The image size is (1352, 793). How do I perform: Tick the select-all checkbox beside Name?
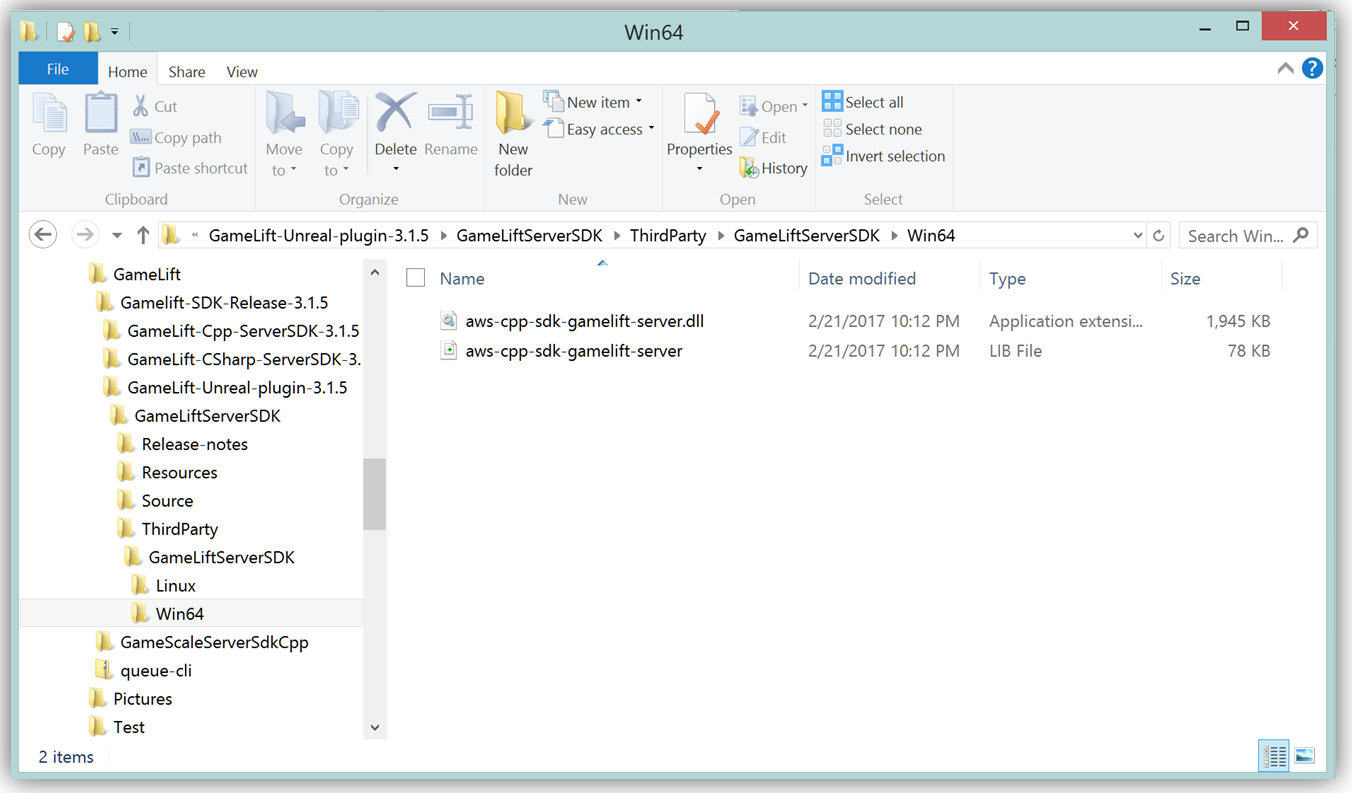[x=416, y=278]
